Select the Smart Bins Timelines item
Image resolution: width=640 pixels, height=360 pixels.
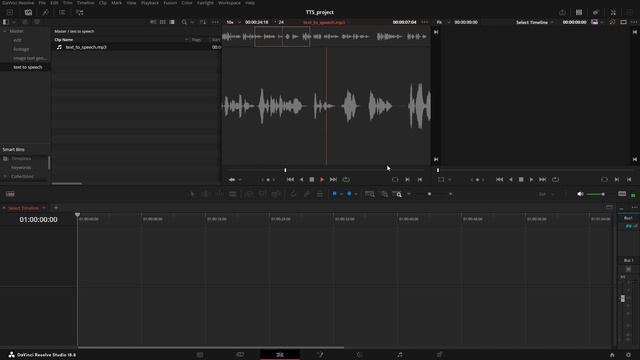(x=21, y=158)
